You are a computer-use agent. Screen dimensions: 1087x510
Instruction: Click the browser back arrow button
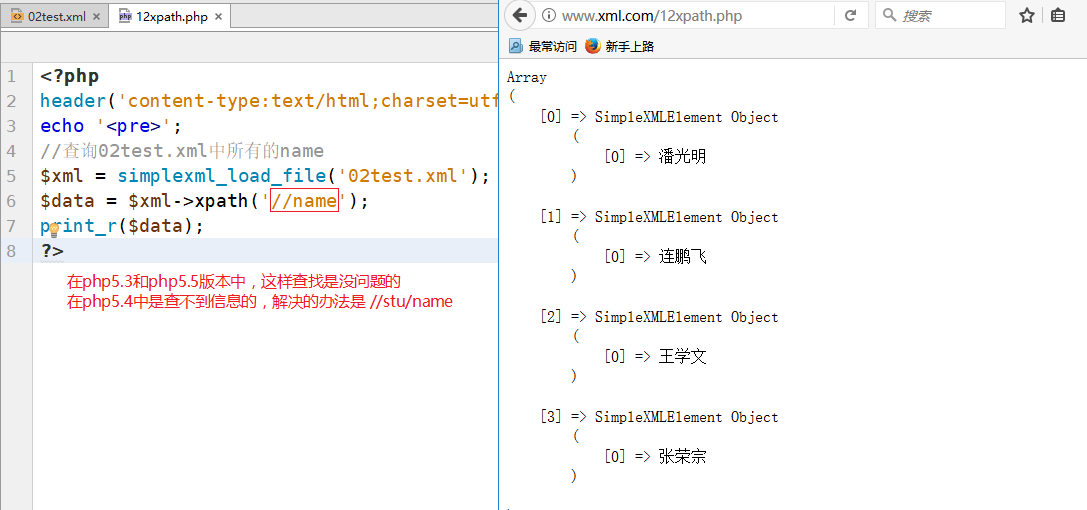519,15
